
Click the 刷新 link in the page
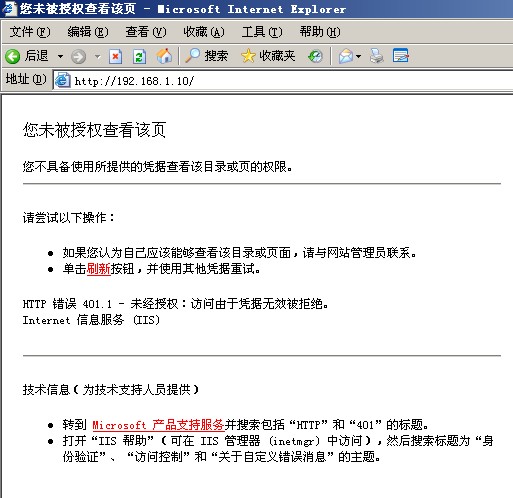click(x=99, y=269)
